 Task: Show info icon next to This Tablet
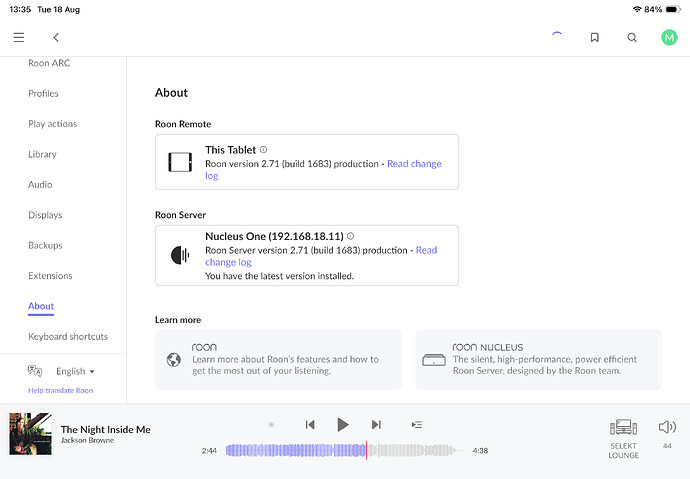(264, 150)
